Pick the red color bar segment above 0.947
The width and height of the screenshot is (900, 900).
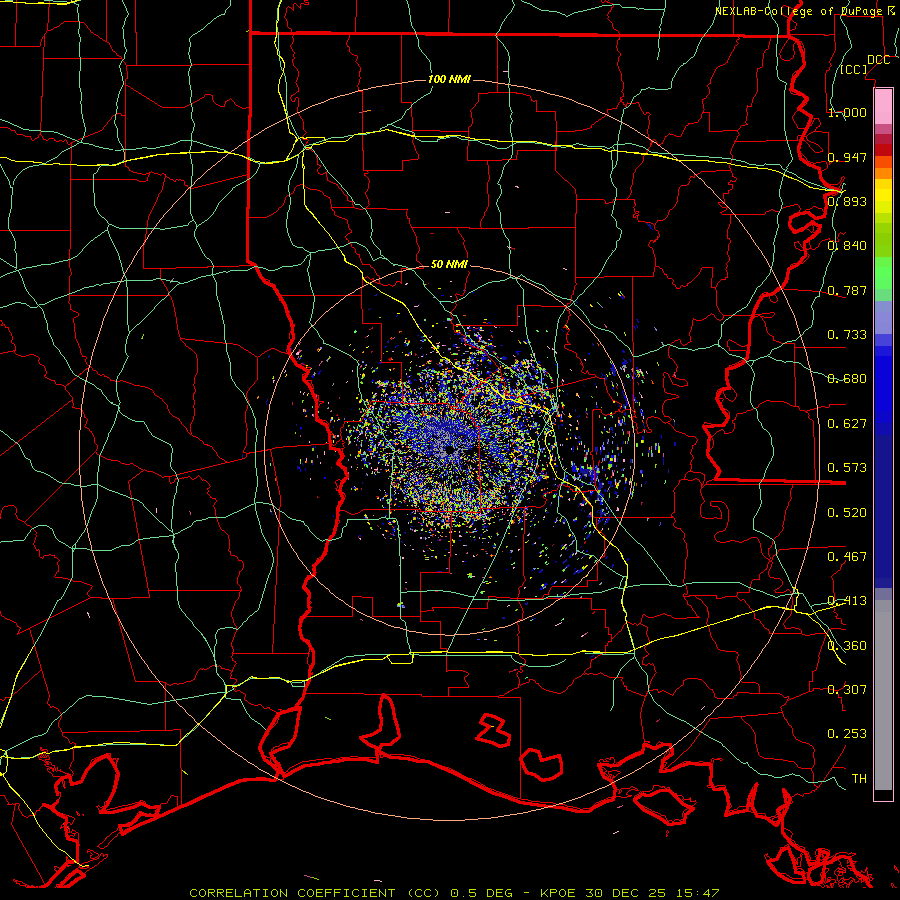click(883, 150)
